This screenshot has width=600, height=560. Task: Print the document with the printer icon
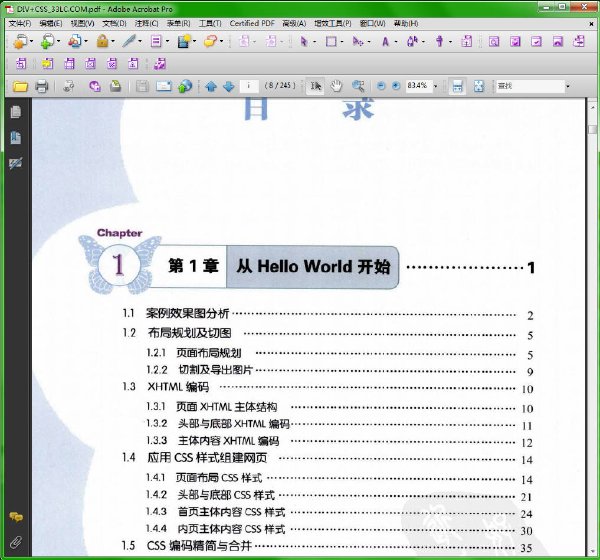42,87
